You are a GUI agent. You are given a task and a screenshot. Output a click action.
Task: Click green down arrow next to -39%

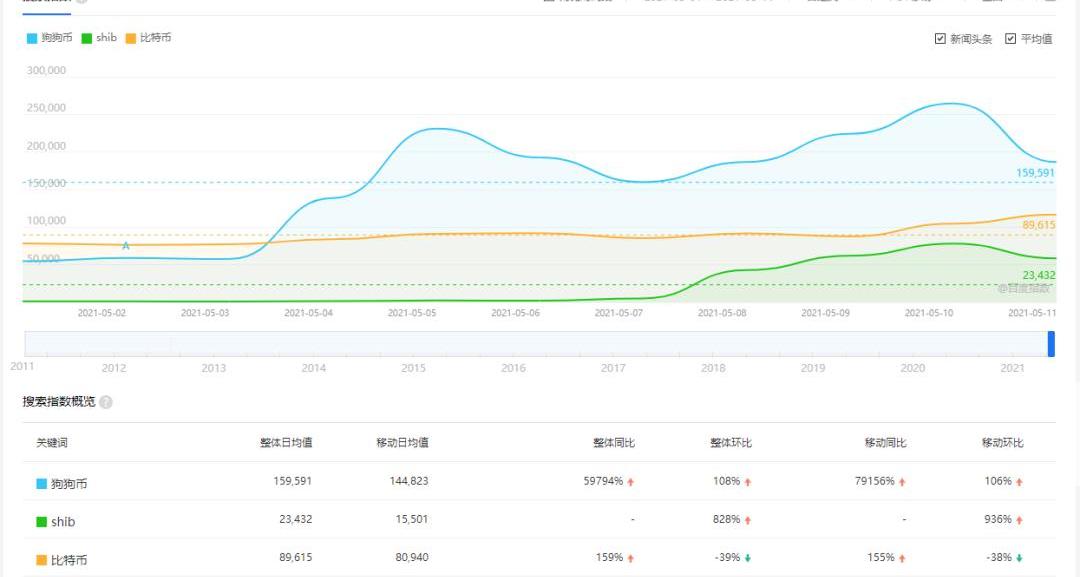[747, 558]
